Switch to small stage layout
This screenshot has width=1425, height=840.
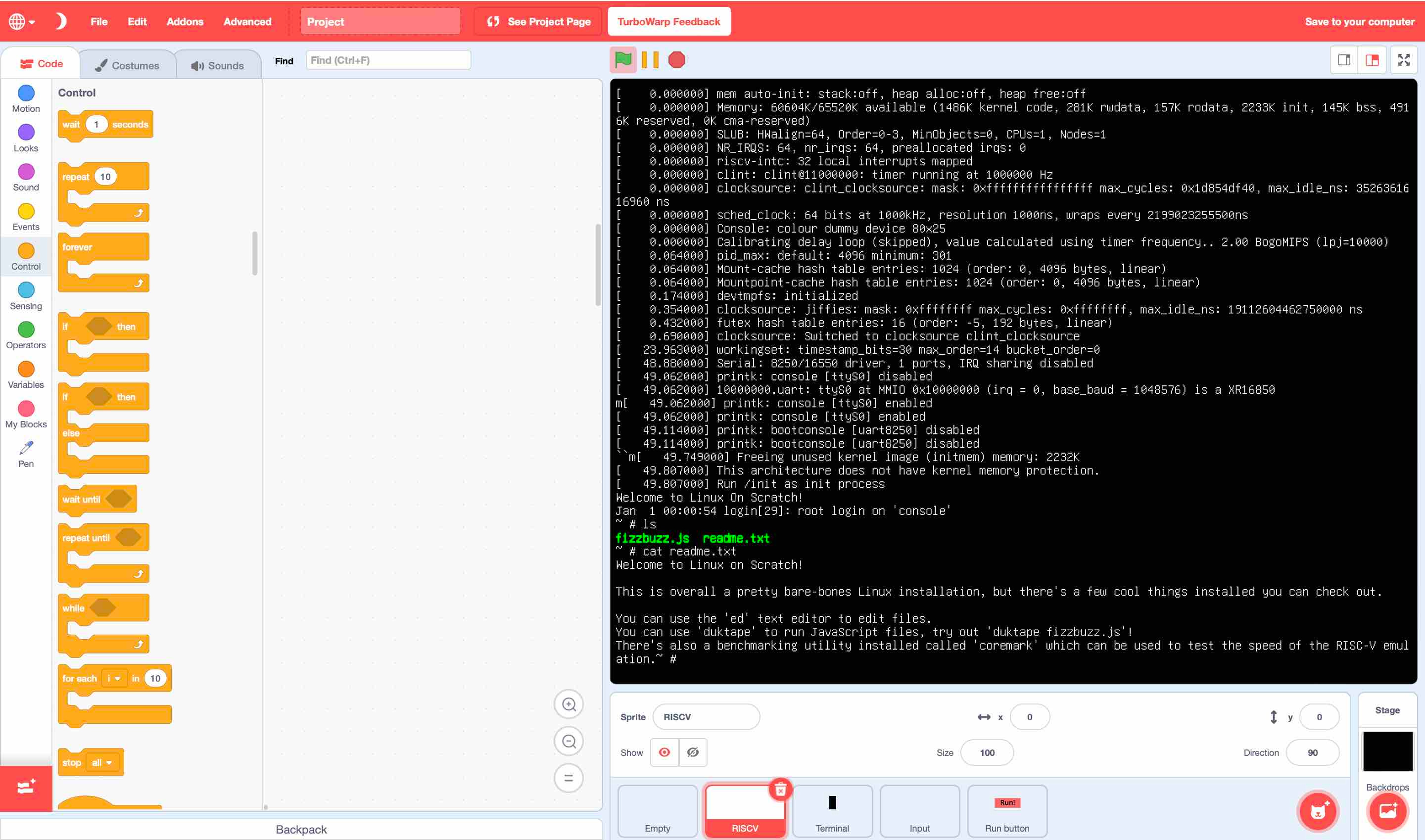tap(1344, 60)
